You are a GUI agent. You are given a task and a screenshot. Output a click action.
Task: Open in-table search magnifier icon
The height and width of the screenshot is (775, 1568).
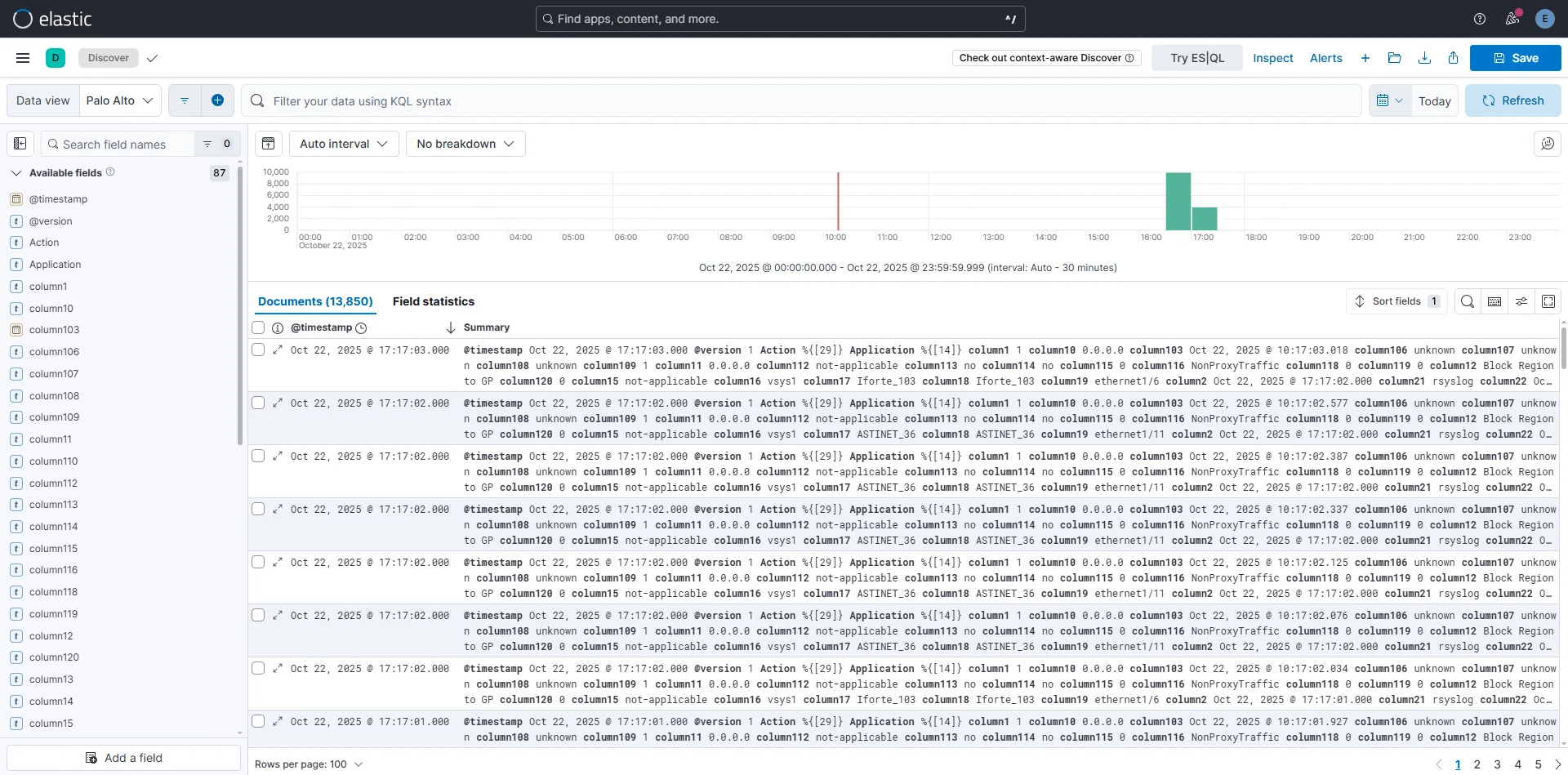pyautogui.click(x=1468, y=301)
